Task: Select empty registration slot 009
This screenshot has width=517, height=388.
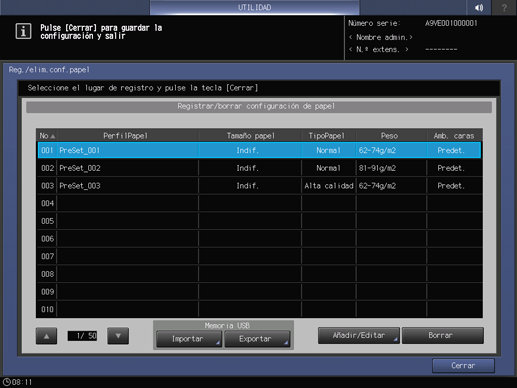Action: pos(259,292)
